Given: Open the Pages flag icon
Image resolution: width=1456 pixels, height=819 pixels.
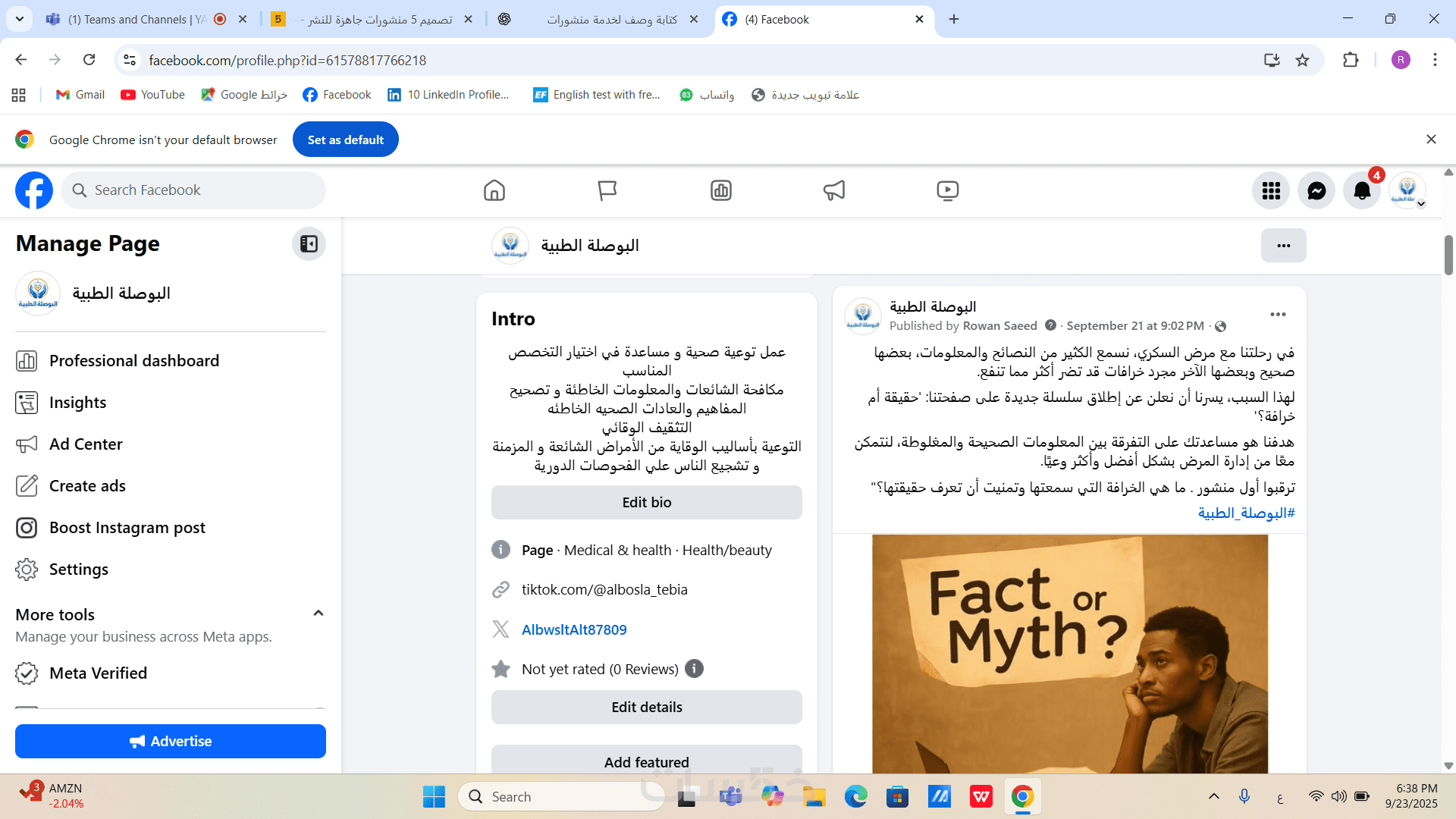Looking at the screenshot, I should tap(607, 190).
